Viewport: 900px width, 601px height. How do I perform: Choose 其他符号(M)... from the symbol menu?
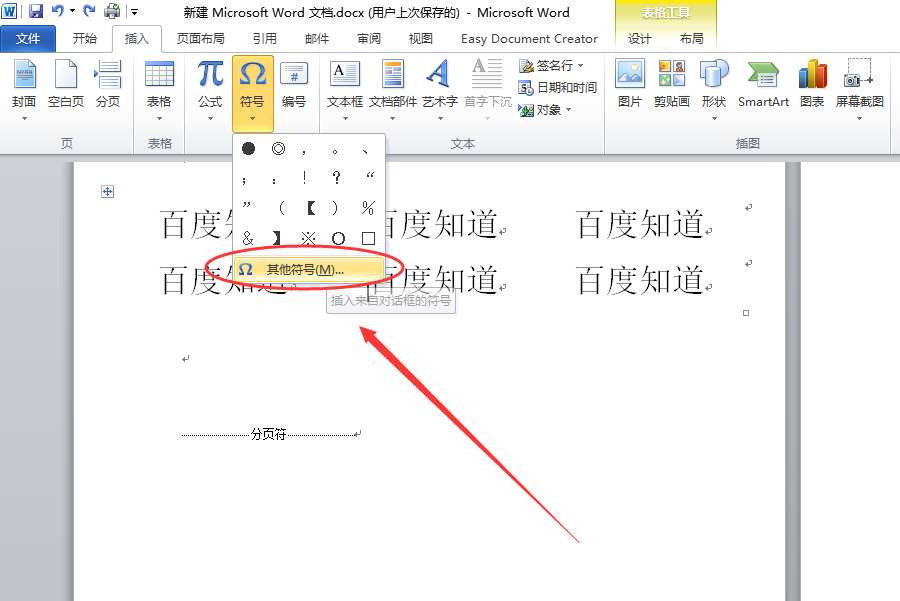(309, 269)
